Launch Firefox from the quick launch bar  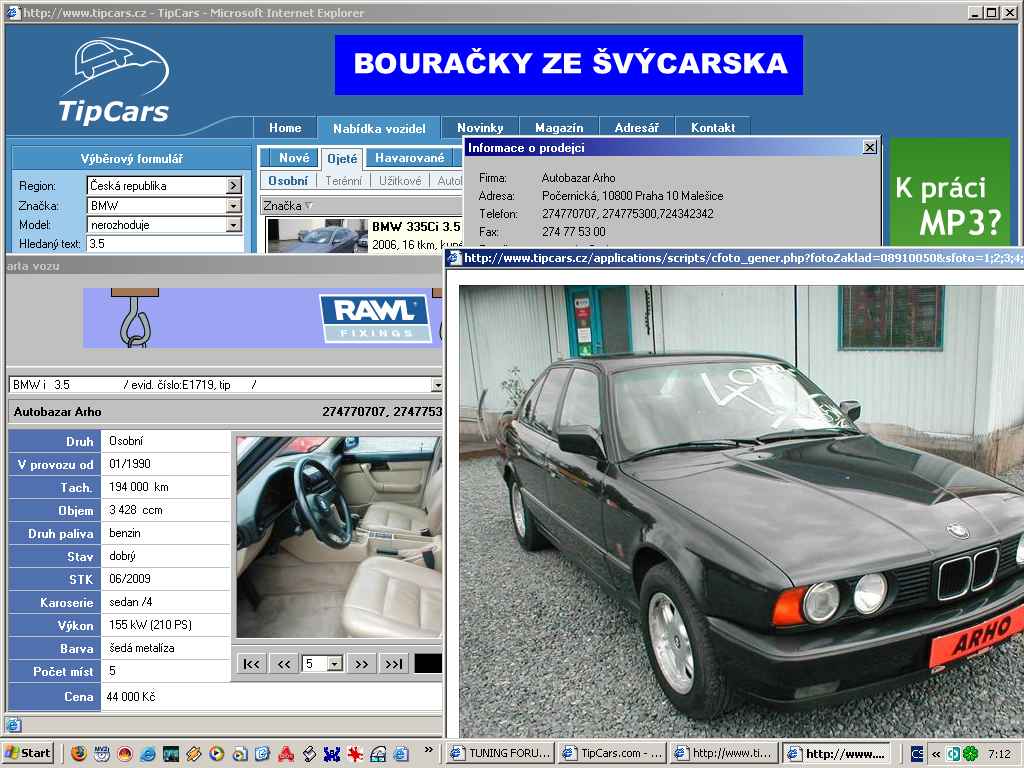pyautogui.click(x=78, y=754)
